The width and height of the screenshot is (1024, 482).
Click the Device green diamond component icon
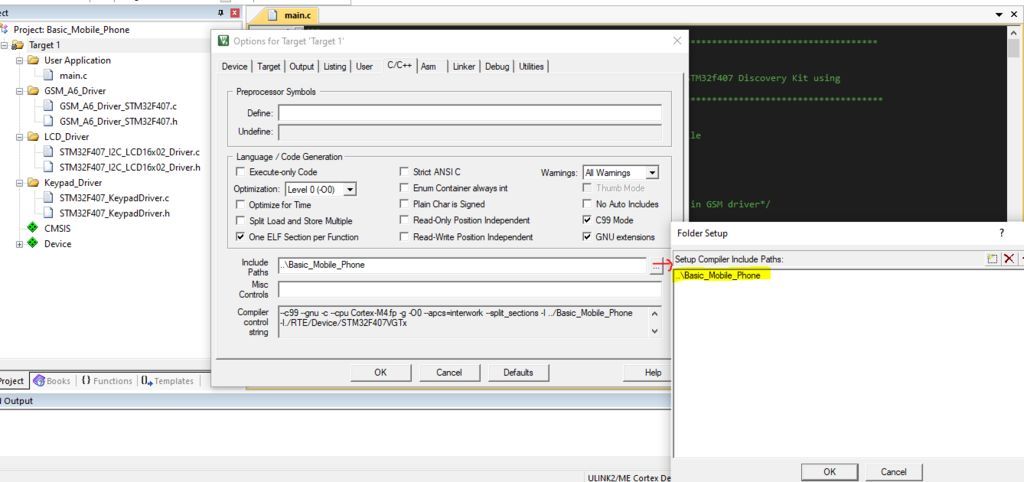pyautogui.click(x=33, y=244)
